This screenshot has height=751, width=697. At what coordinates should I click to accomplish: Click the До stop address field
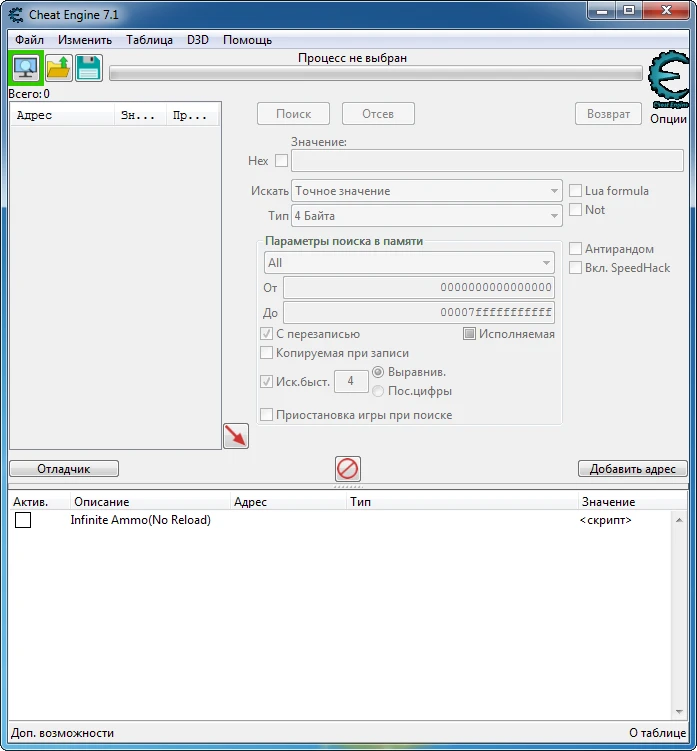pyautogui.click(x=419, y=312)
